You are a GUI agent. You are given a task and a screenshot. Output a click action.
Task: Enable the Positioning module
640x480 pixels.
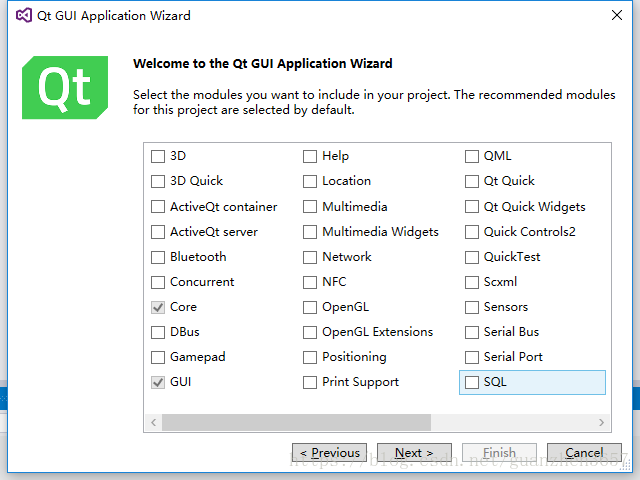click(x=310, y=357)
